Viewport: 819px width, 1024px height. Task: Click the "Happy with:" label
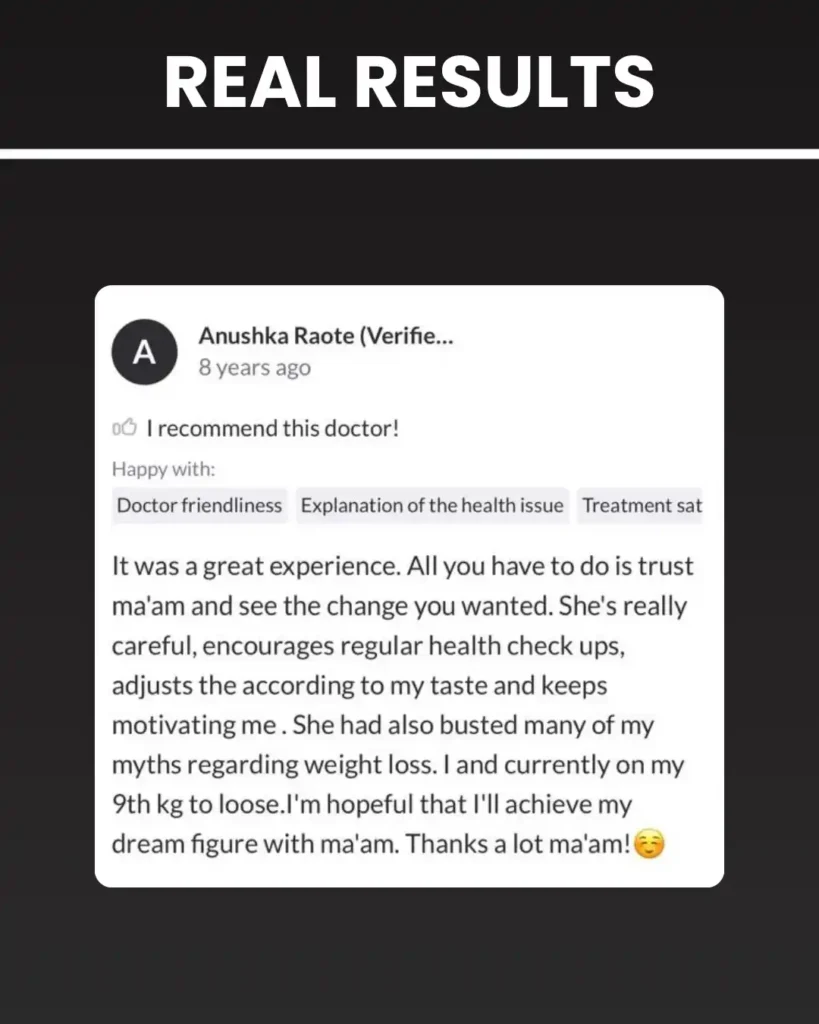[x=163, y=469]
